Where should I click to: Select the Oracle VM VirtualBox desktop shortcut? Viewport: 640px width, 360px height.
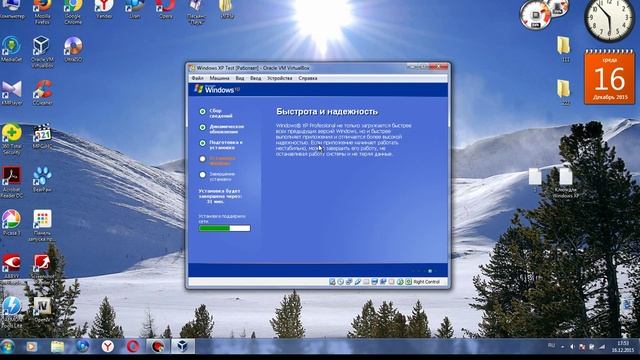pyautogui.click(x=42, y=51)
